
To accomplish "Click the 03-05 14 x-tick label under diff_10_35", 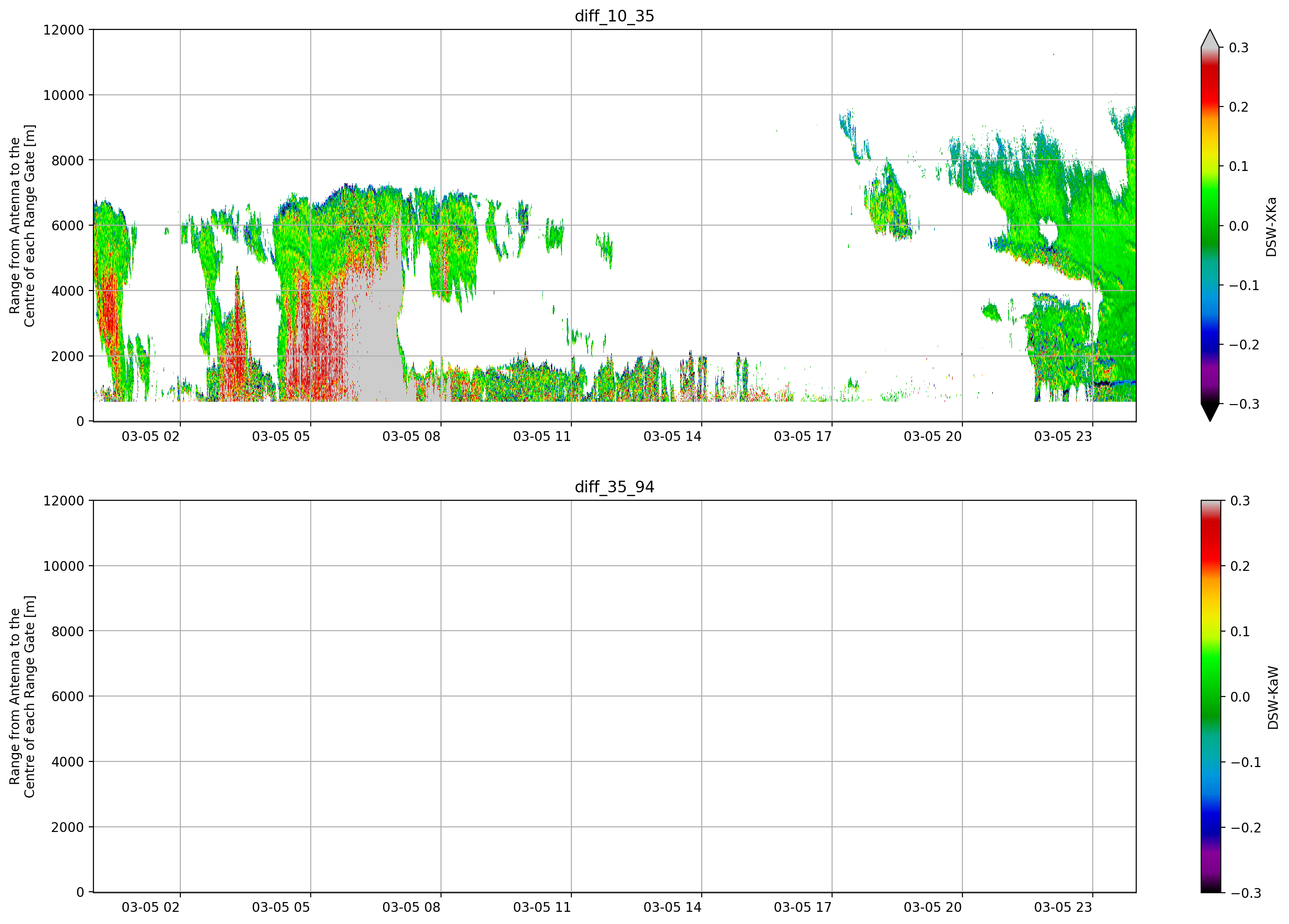I will [672, 436].
